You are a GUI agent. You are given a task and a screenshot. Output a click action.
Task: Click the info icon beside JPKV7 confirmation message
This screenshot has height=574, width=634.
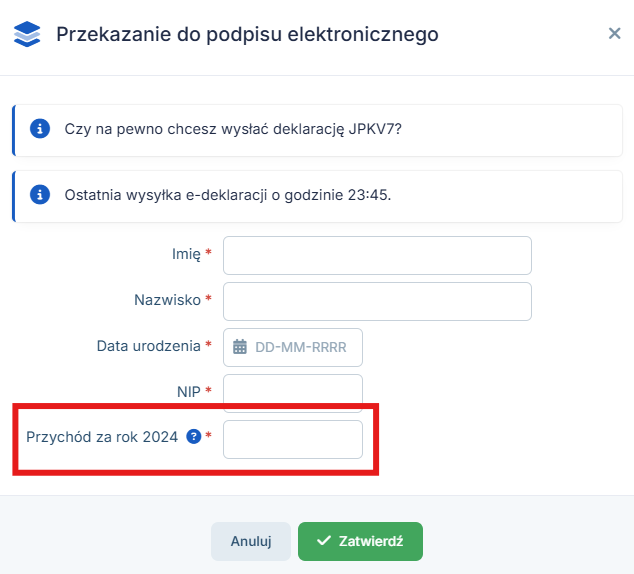click(x=40, y=129)
